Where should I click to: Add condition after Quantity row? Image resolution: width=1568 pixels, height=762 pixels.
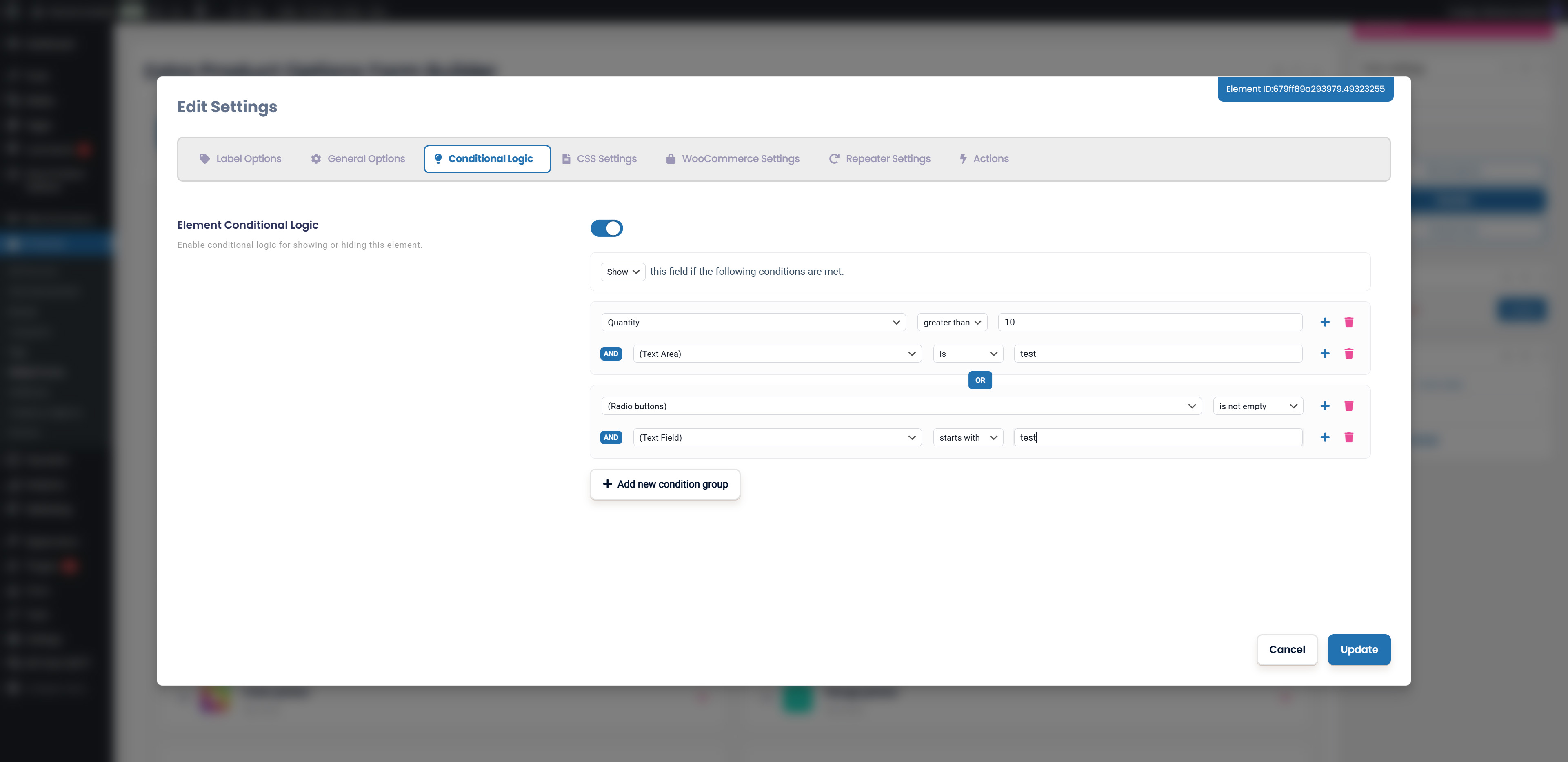[x=1324, y=322]
